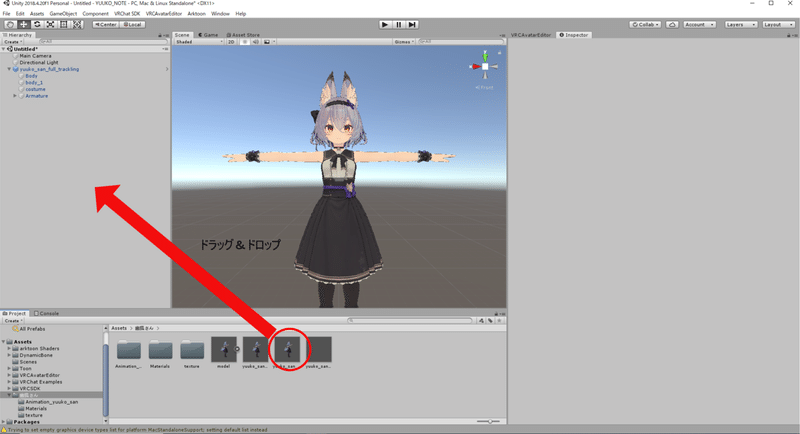The image size is (800, 434).
Task: Toggle Local coordinate handle button
Action: coord(133,24)
